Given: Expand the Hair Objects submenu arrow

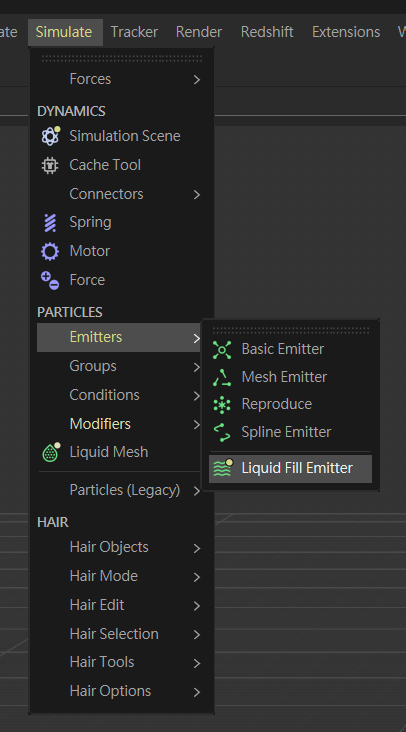Looking at the screenshot, I should pyautogui.click(x=196, y=548).
